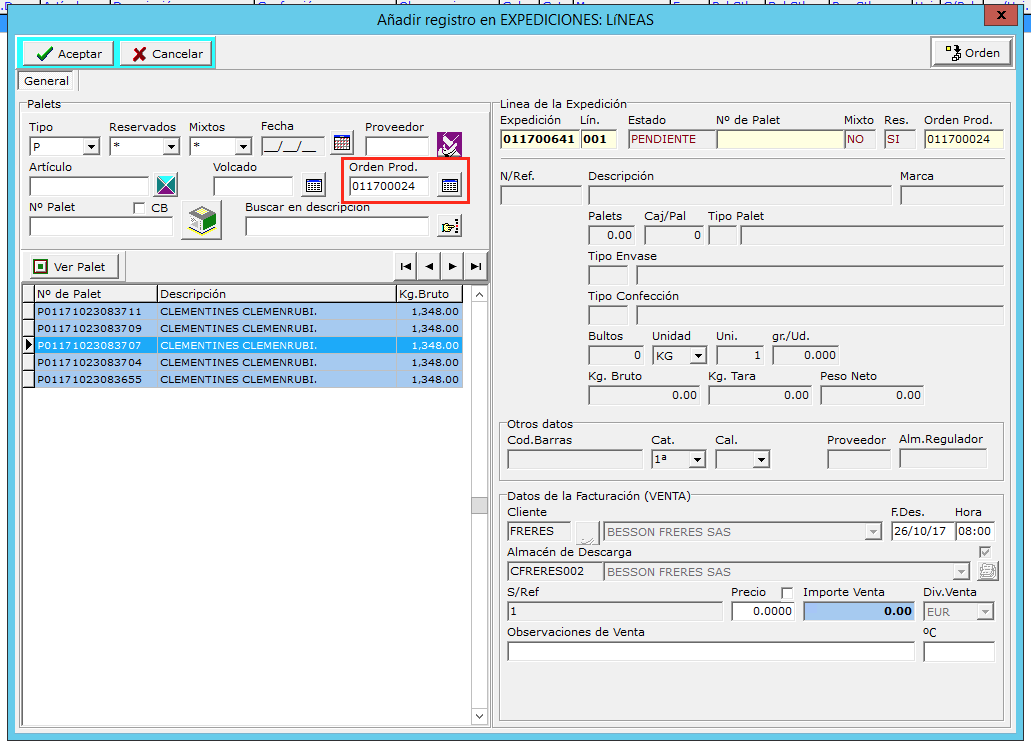Click the Buscar en descripcion search icon
The height and width of the screenshot is (747, 1031).
coord(450,226)
